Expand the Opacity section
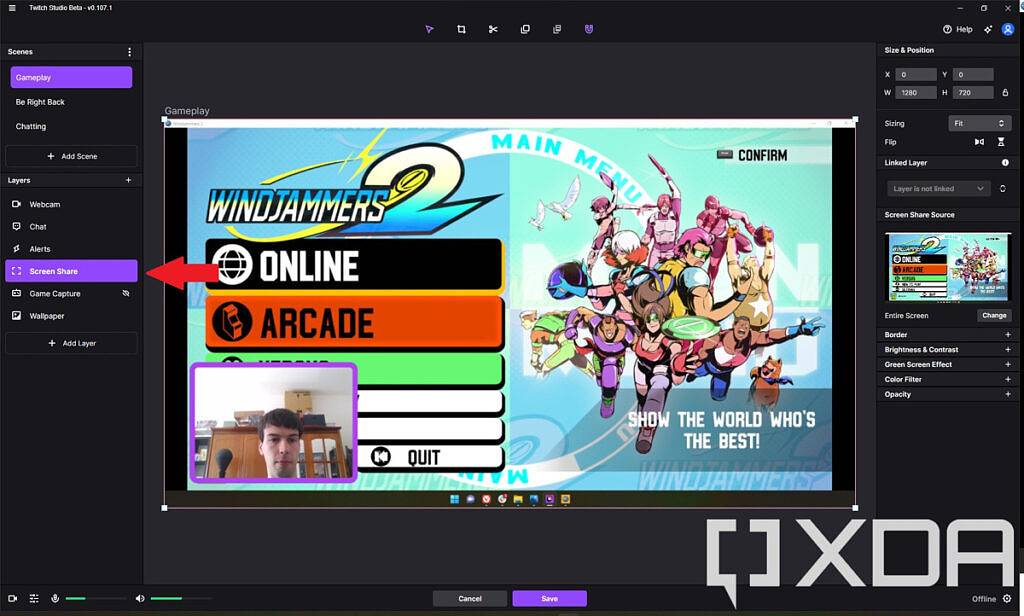 (1008, 395)
